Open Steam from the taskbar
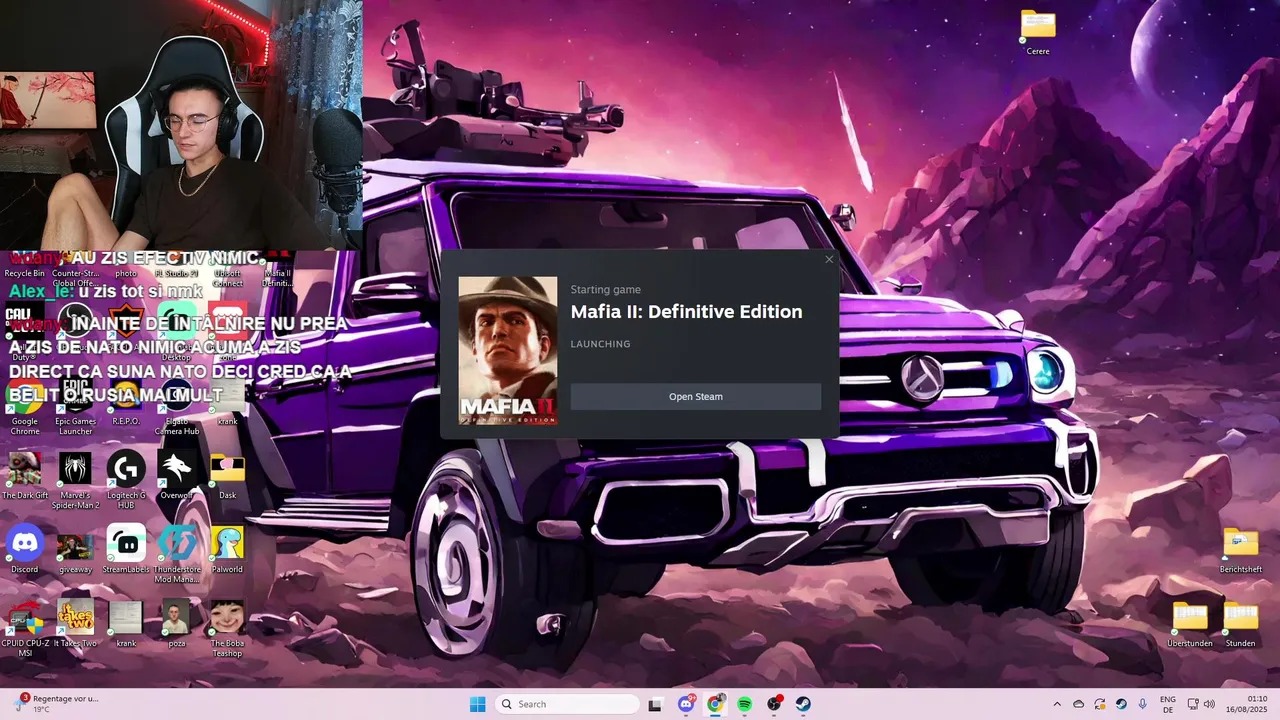The image size is (1280, 720). click(x=803, y=704)
